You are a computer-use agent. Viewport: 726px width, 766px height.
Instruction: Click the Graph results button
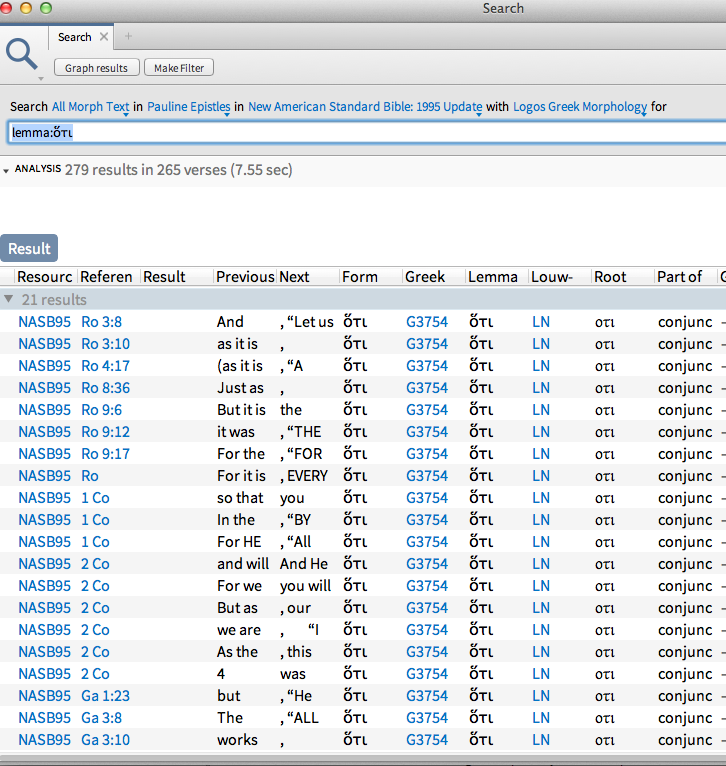tap(96, 68)
